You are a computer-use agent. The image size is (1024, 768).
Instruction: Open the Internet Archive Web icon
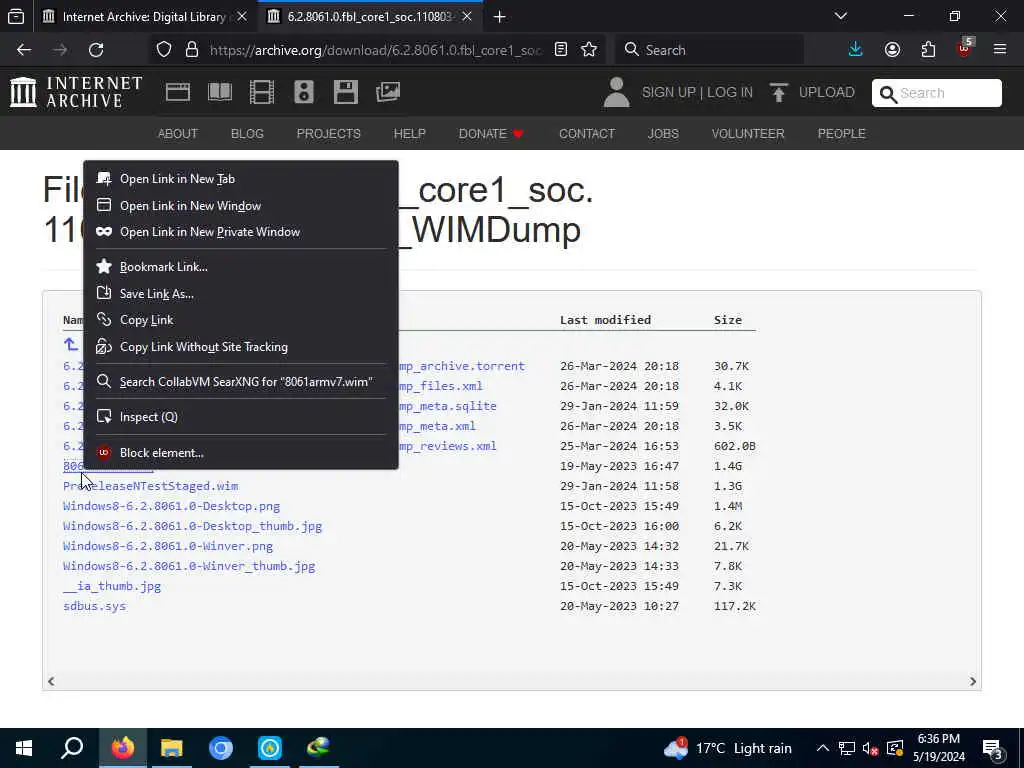point(178,92)
